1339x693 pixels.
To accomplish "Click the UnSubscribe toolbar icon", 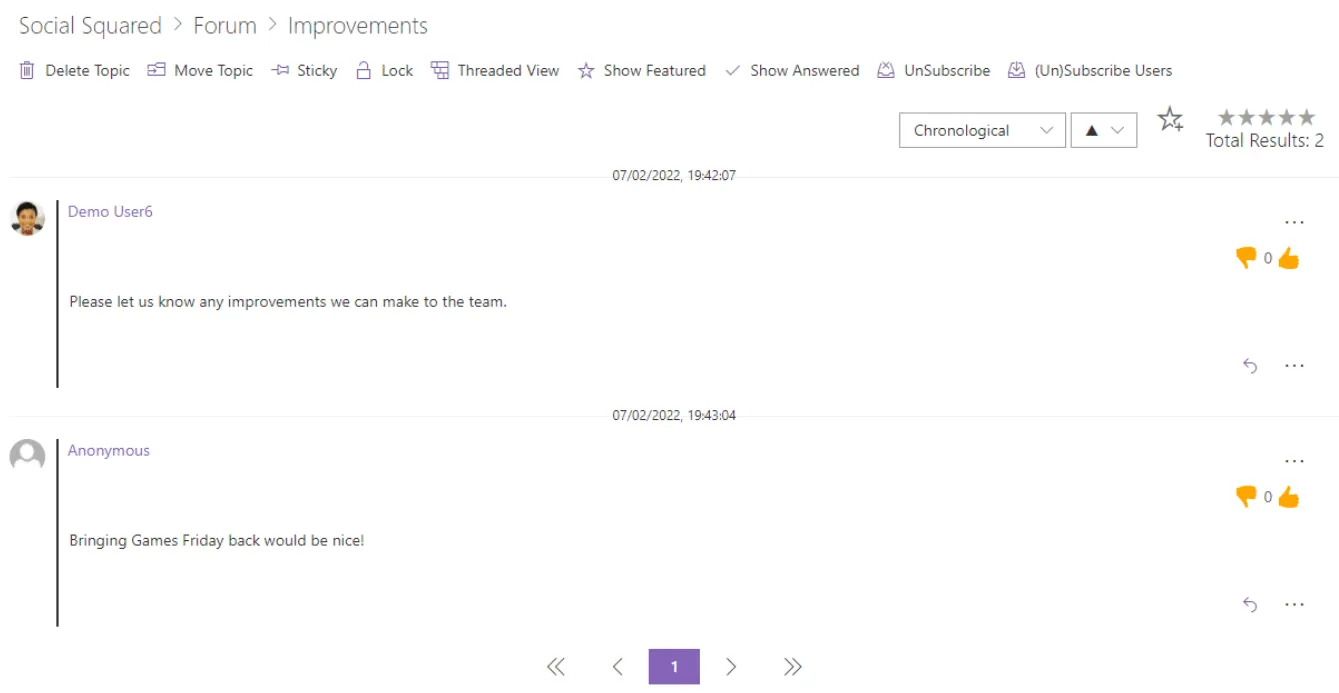I will coord(886,70).
